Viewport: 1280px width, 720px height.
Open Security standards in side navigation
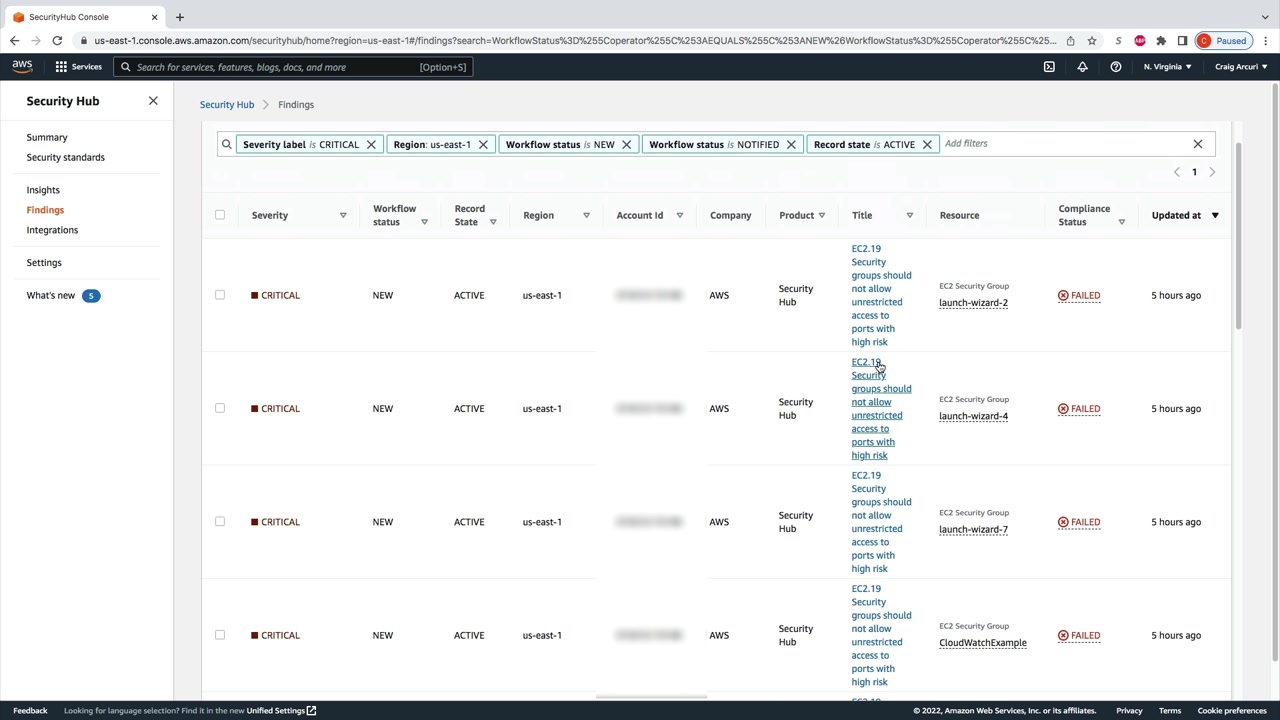click(66, 157)
